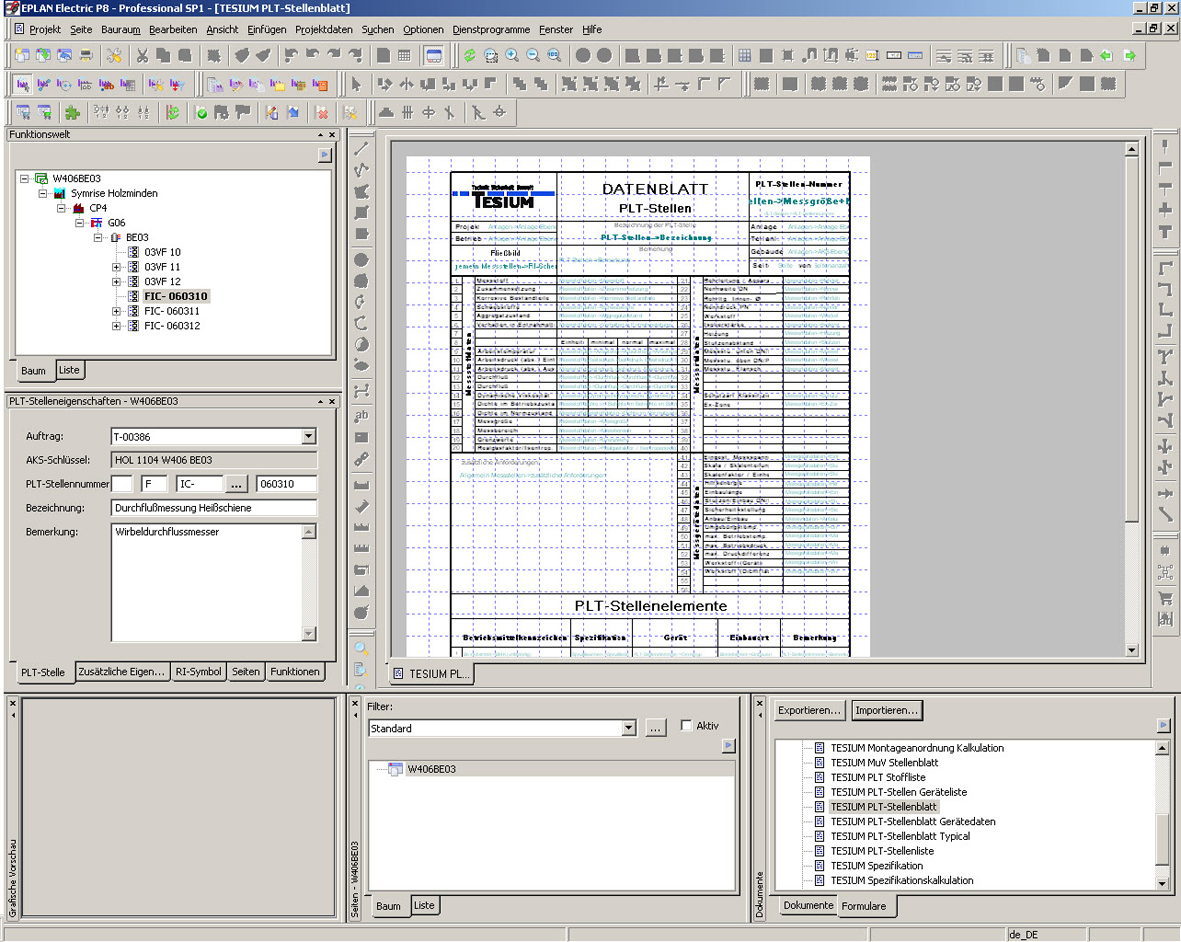This screenshot has height=942, width=1181.
Task: Click the document list scrollbar down arrow
Action: pyautogui.click(x=1162, y=883)
